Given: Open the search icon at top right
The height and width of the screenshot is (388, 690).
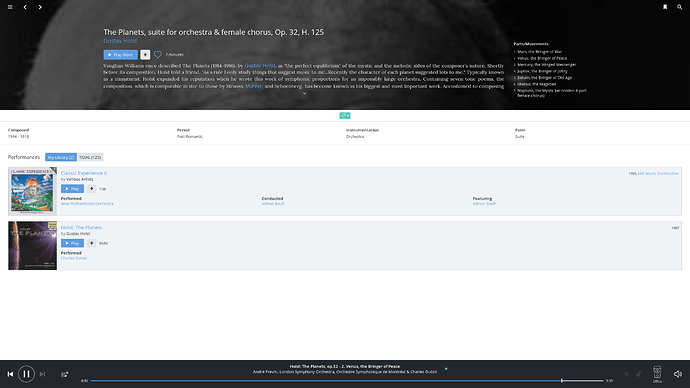Looking at the screenshot, I should click(679, 7).
